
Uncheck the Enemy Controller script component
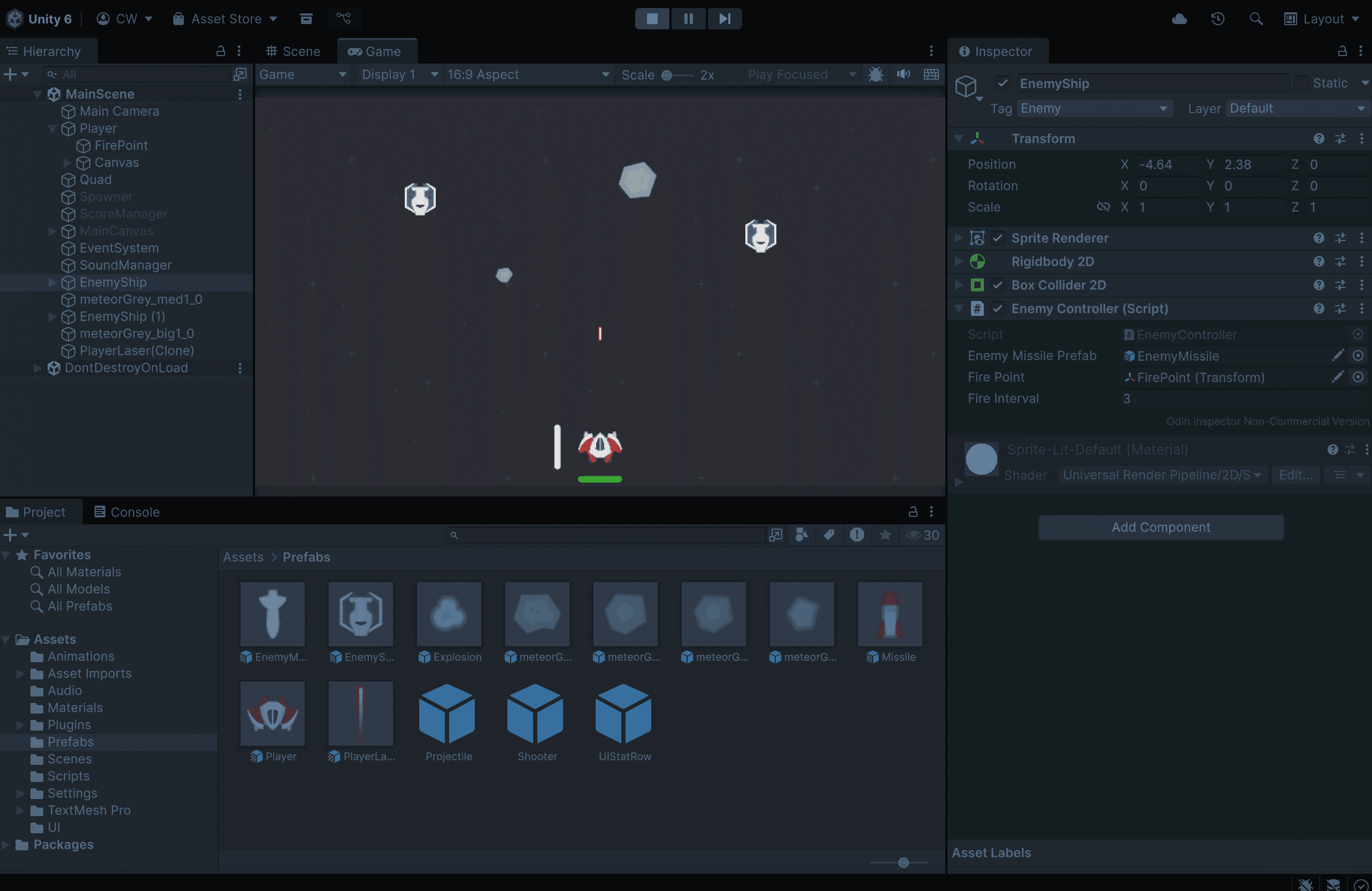(x=998, y=308)
